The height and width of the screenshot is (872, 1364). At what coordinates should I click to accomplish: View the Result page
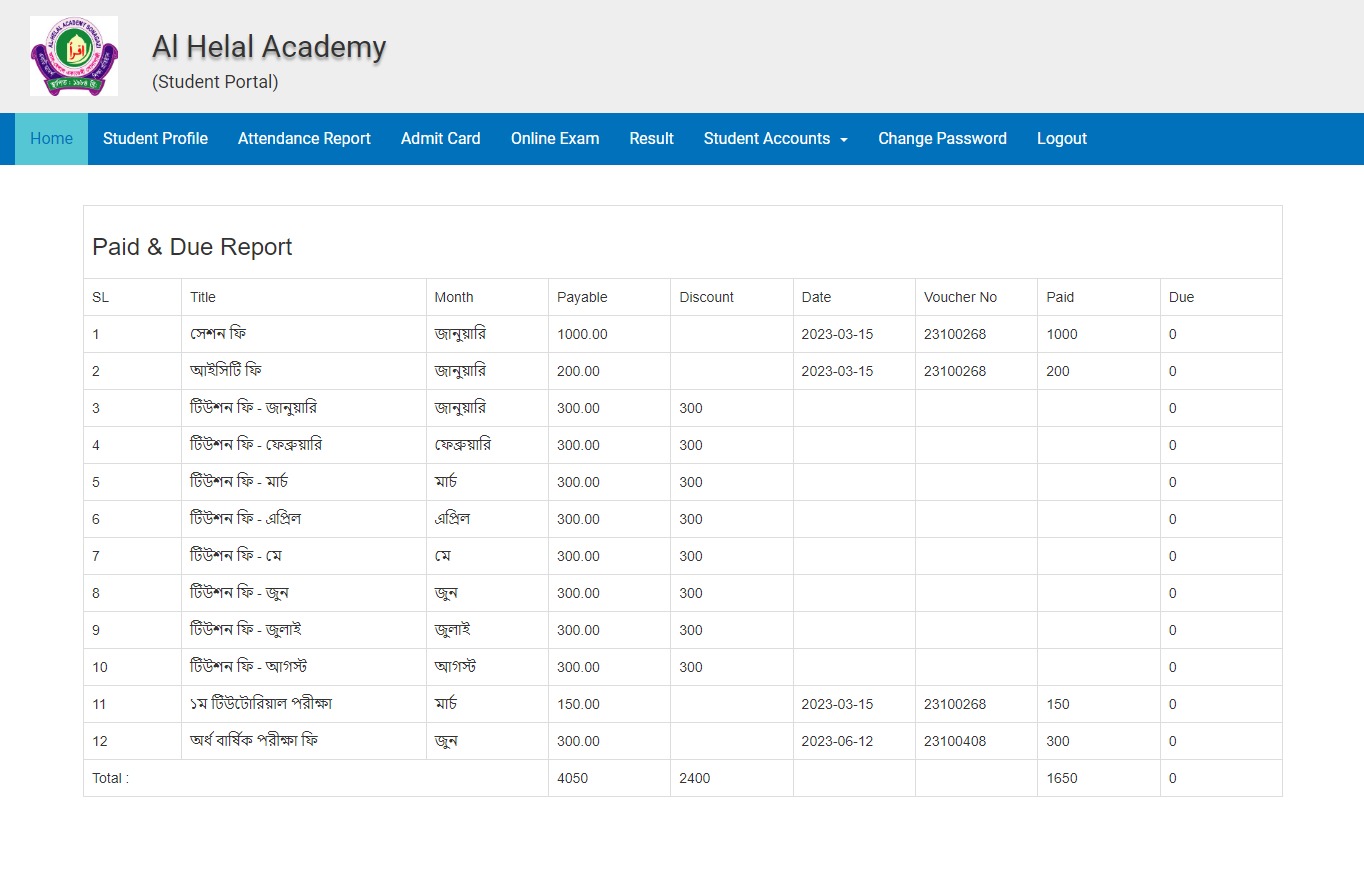[x=651, y=139]
